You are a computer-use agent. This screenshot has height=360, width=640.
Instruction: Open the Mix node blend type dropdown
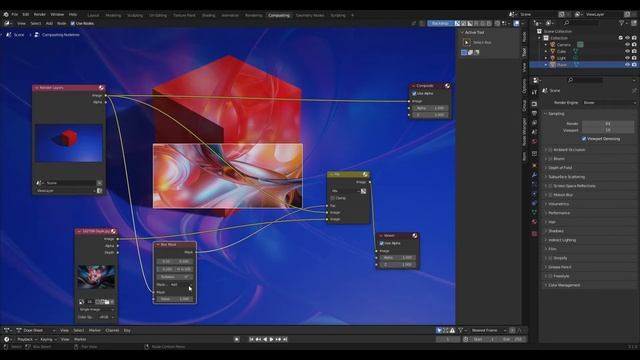(x=345, y=191)
